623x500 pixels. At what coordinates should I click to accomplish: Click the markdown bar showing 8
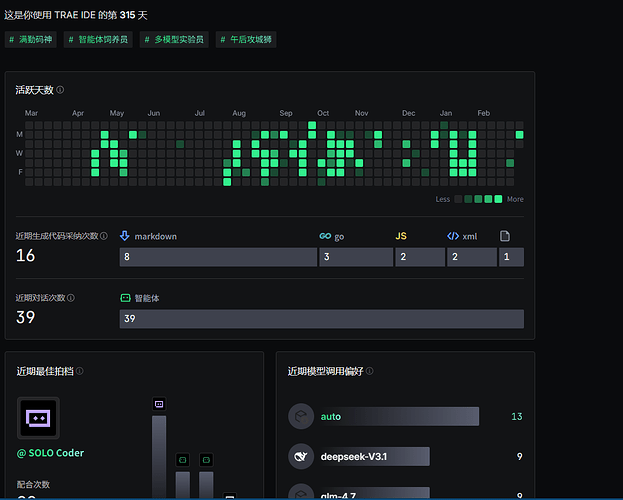point(218,257)
